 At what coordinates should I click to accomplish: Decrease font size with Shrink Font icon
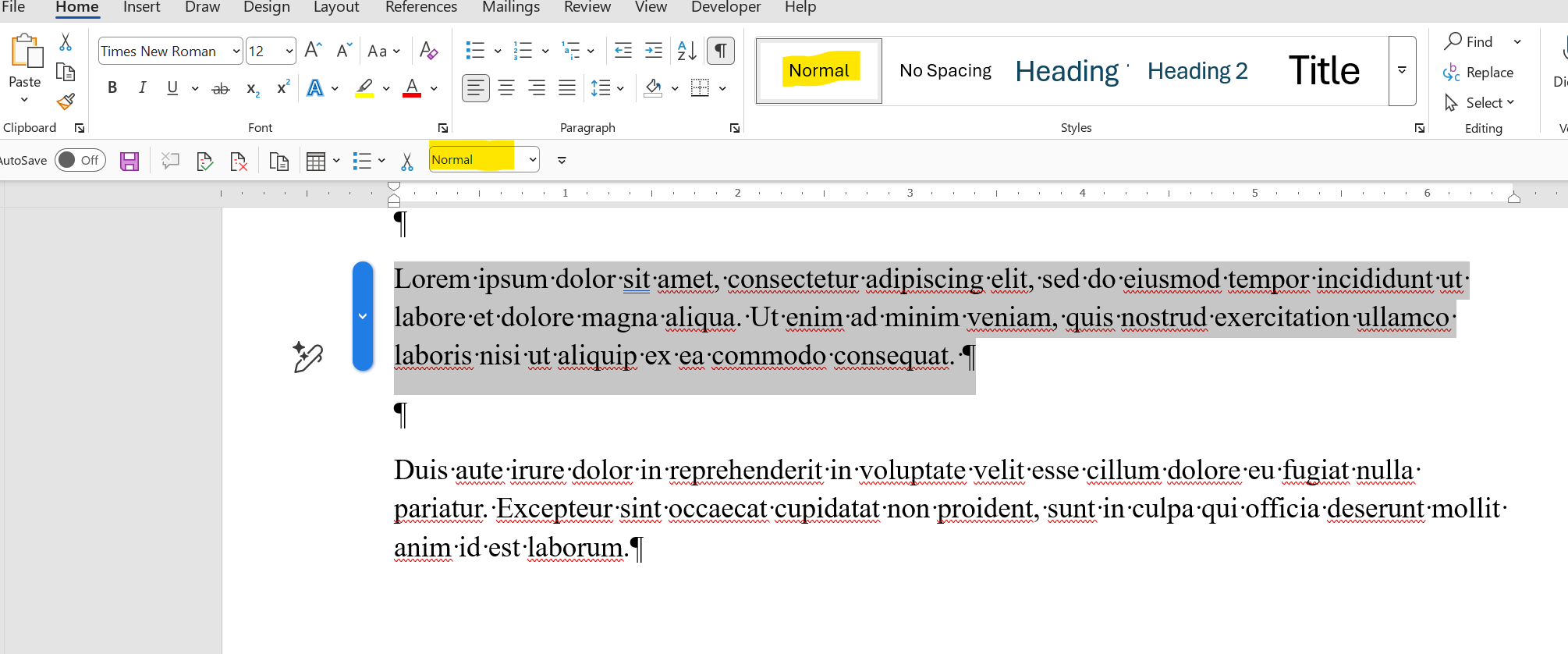click(x=344, y=51)
